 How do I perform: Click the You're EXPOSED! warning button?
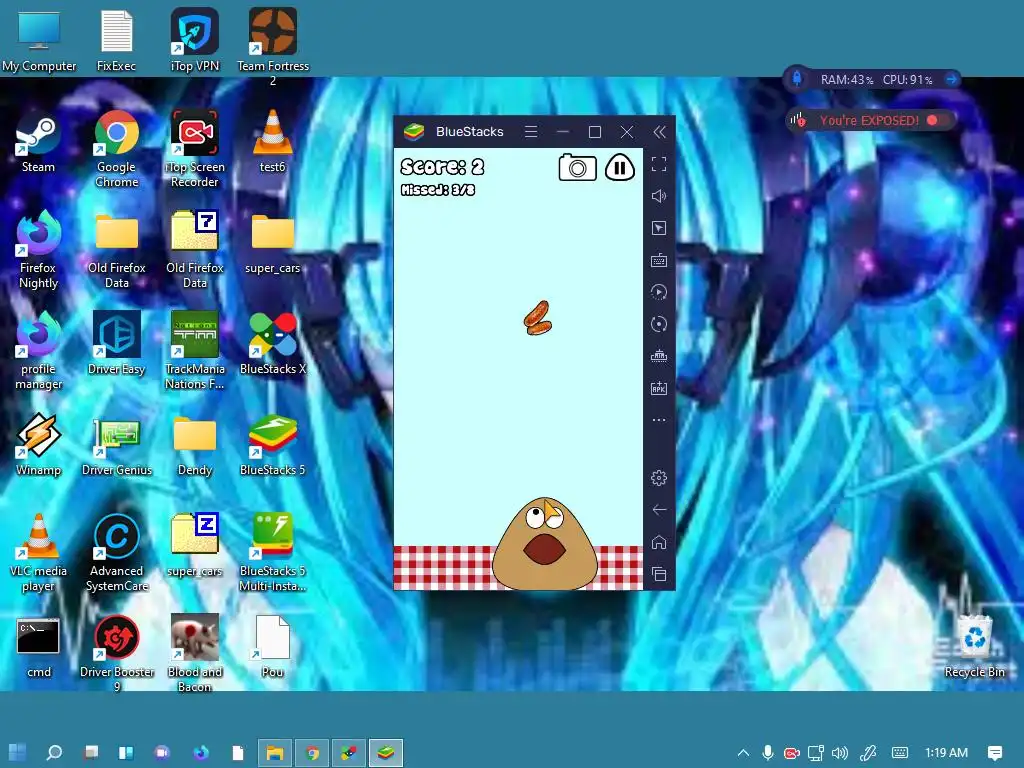pyautogui.click(x=869, y=120)
